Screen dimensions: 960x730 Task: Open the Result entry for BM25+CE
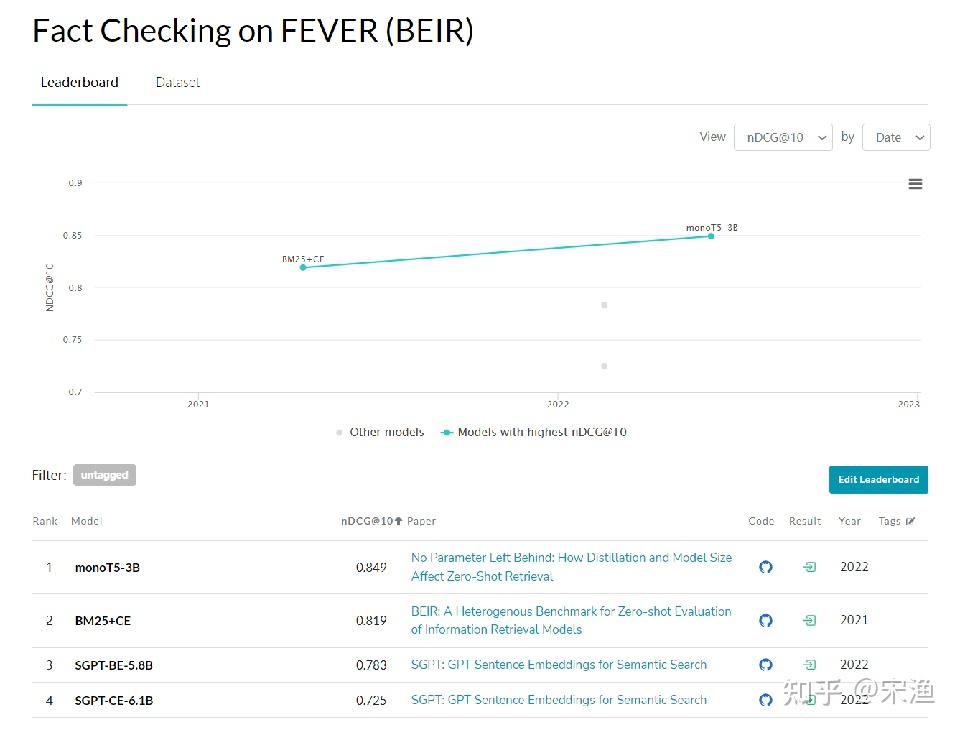coord(808,620)
